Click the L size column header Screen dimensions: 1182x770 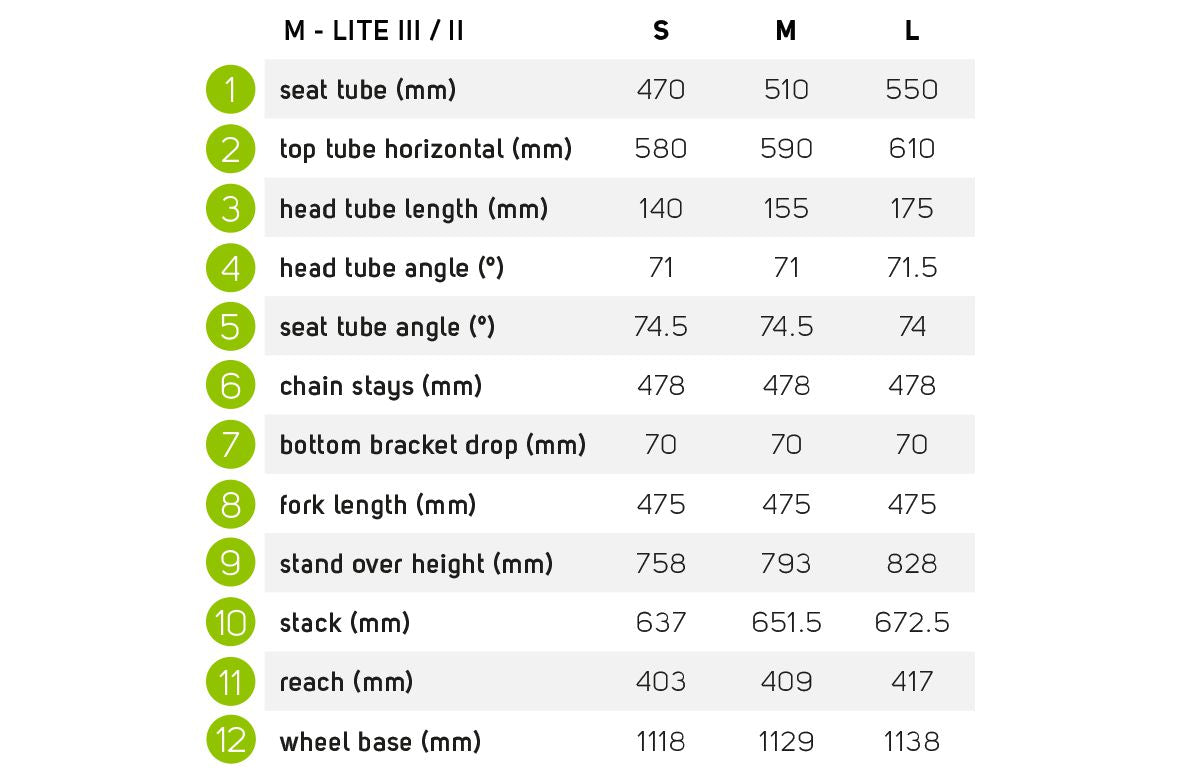(x=912, y=31)
